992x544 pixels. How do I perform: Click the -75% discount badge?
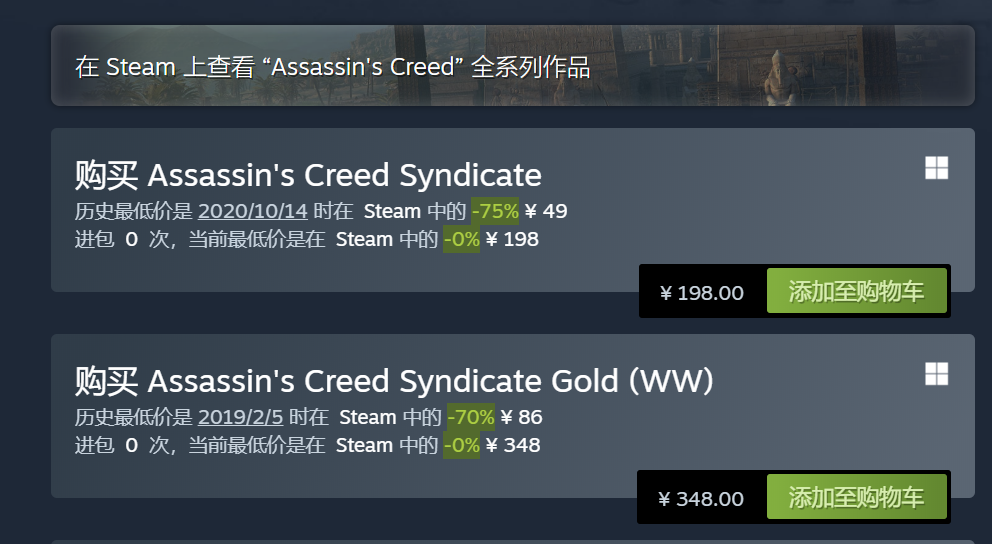click(495, 211)
